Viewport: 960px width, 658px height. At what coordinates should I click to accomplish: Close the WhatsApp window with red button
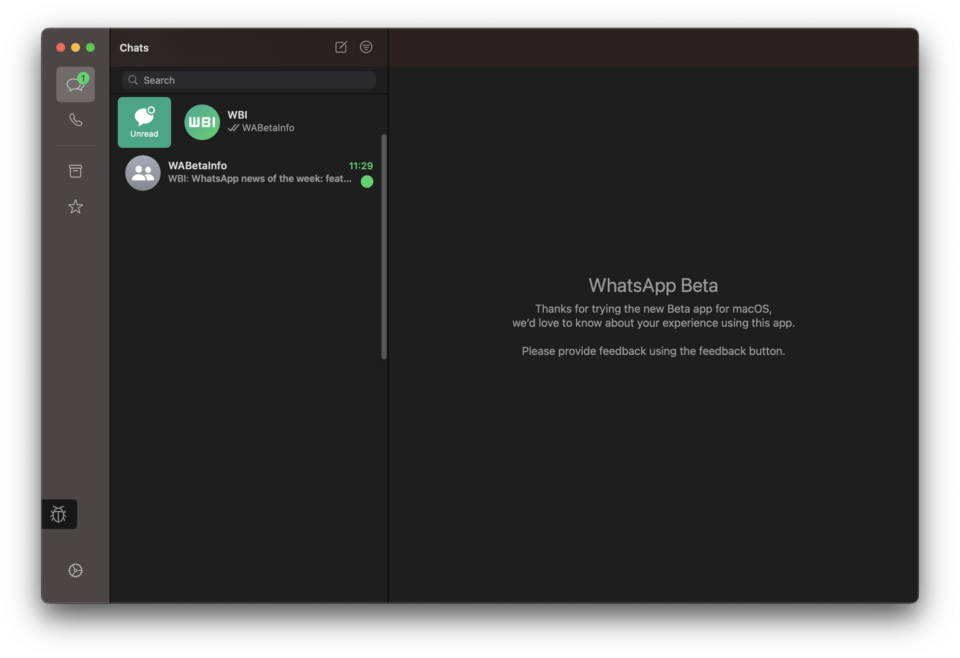61,47
